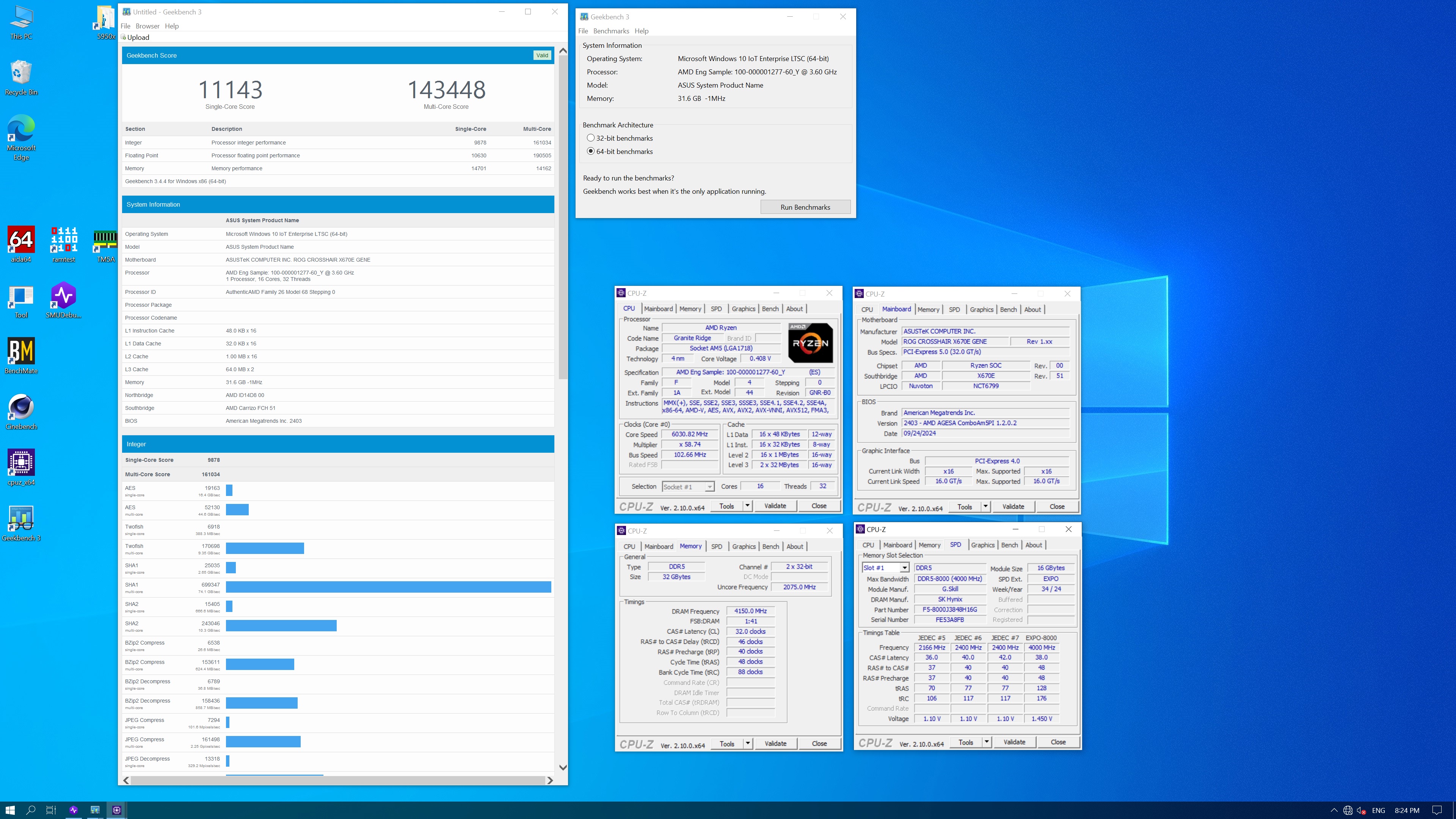The width and height of the screenshot is (1456, 819).
Task: Launch Geekbench 3 desktop shortcut
Action: click(x=21, y=523)
